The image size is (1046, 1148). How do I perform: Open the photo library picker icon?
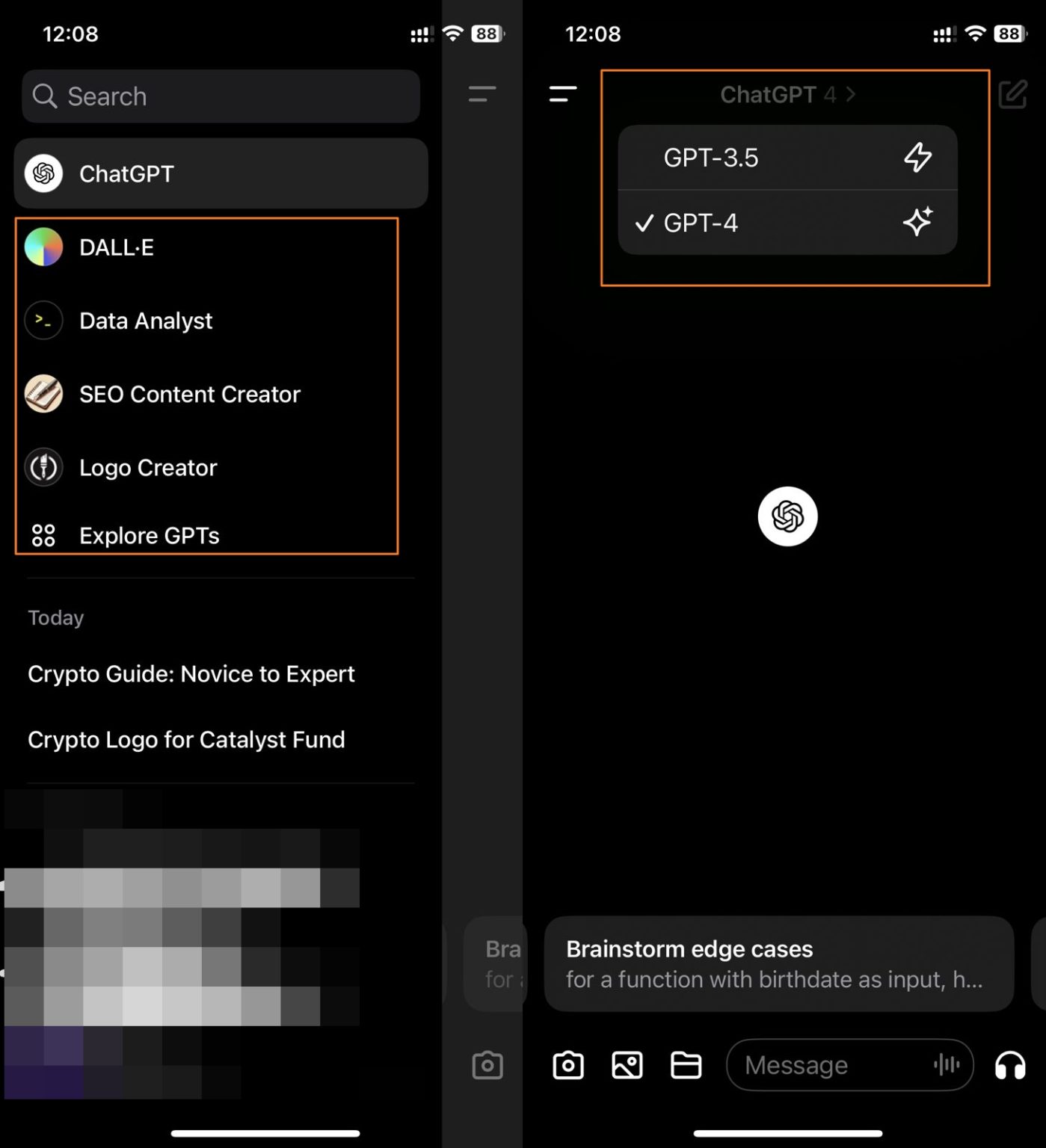tap(627, 1065)
